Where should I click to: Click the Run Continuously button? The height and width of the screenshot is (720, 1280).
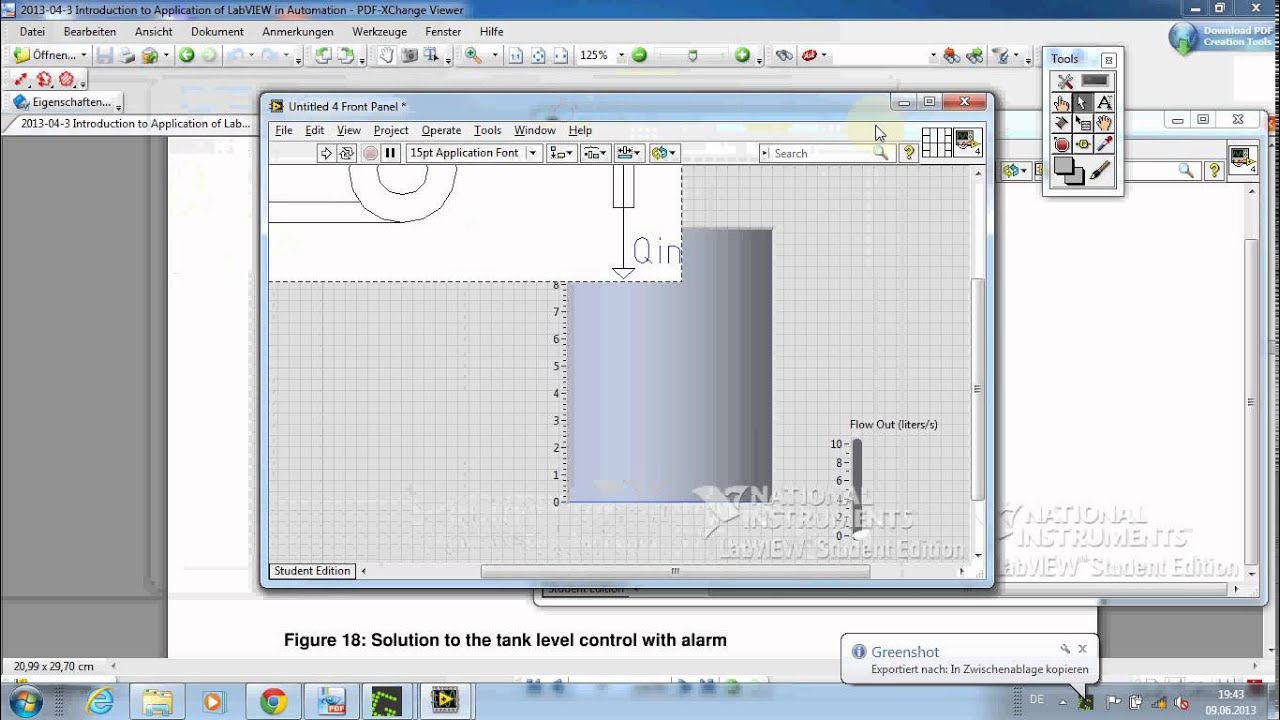click(x=347, y=153)
